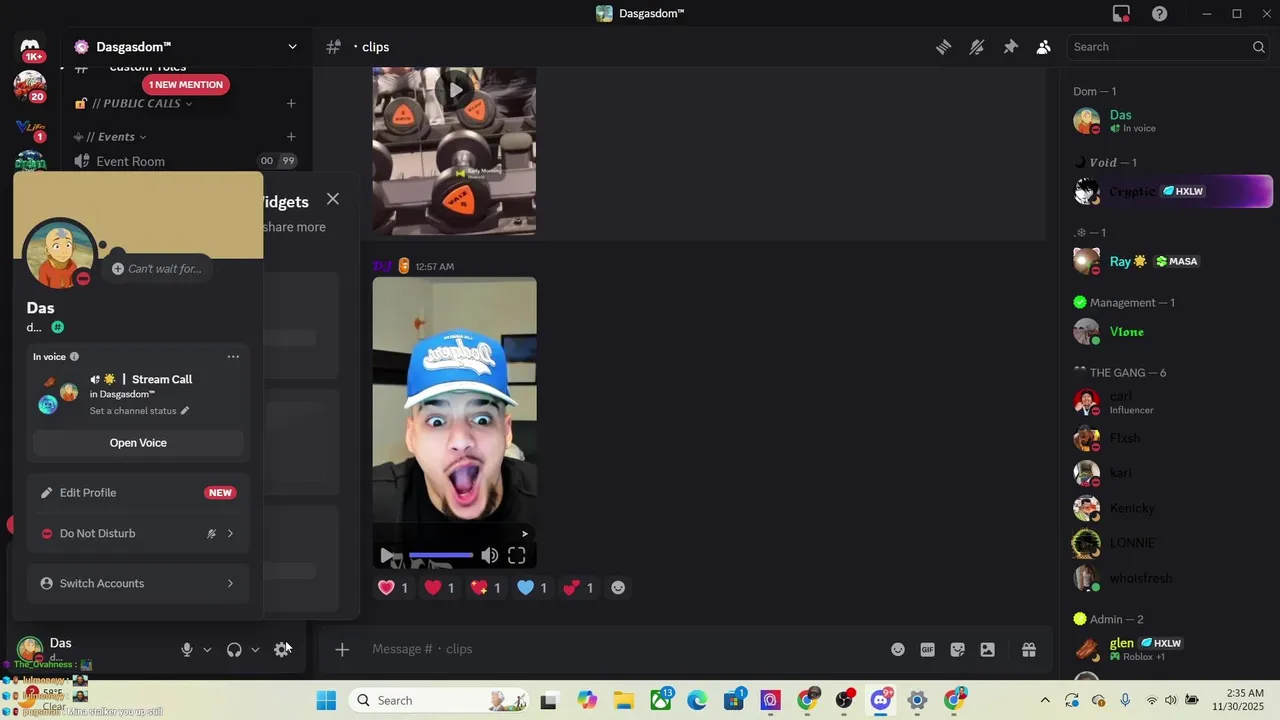Play the Dodgers cap video
The height and width of the screenshot is (720, 1280).
point(387,556)
